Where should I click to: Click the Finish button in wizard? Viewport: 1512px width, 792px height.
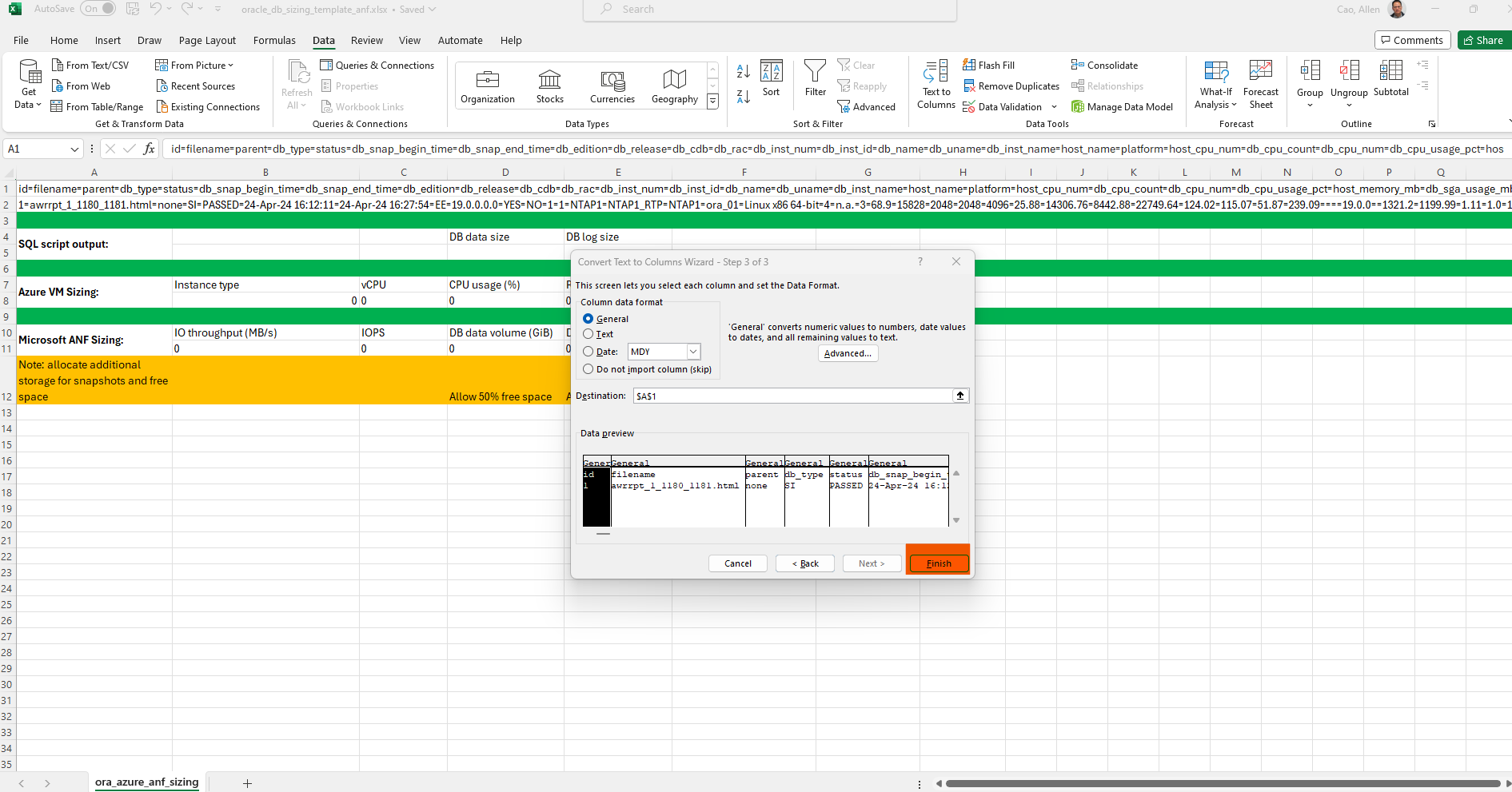(x=939, y=563)
